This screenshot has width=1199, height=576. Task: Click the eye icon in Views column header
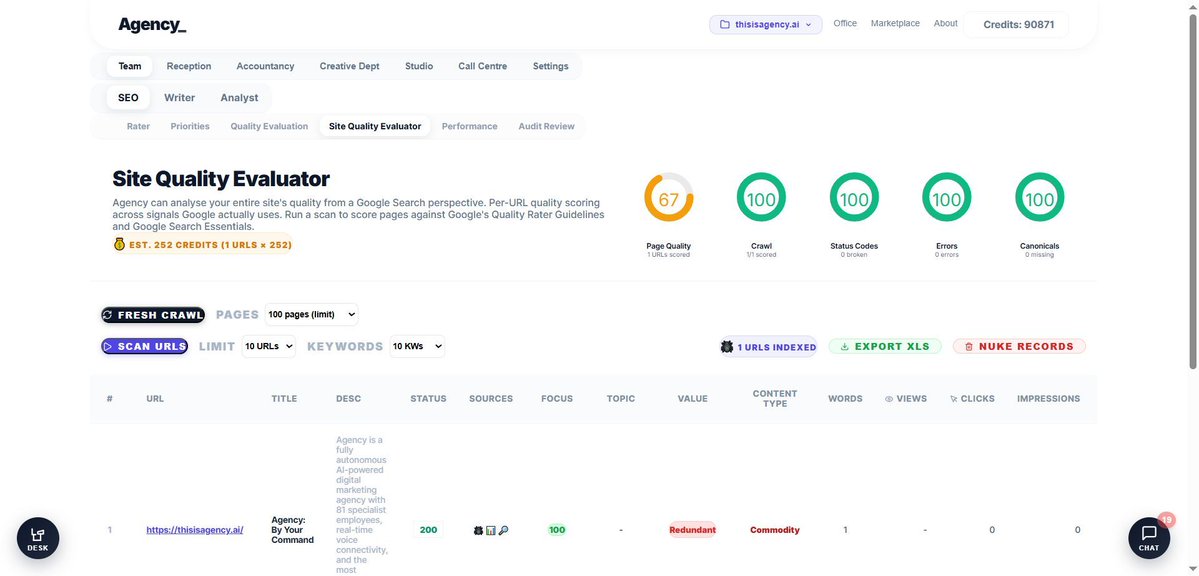[x=889, y=399]
